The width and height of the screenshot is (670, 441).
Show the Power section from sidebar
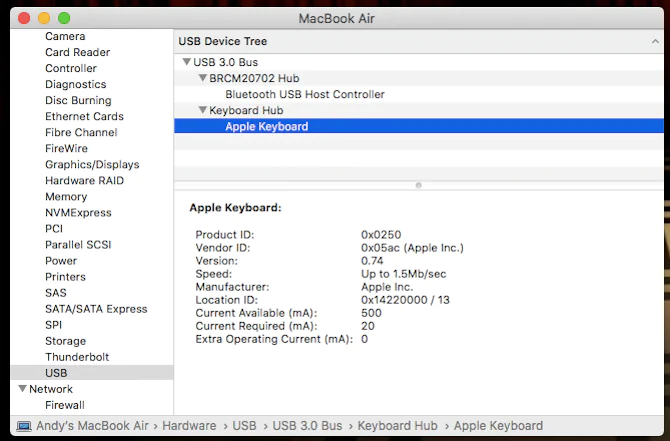pos(61,261)
